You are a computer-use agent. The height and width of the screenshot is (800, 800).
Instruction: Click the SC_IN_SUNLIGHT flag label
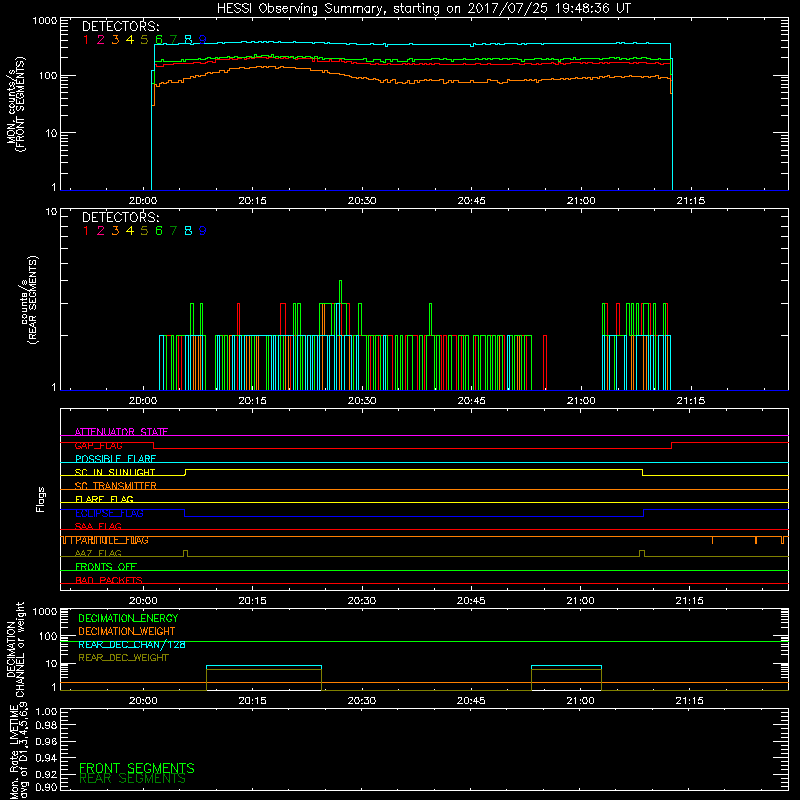pyautogui.click(x=115, y=472)
